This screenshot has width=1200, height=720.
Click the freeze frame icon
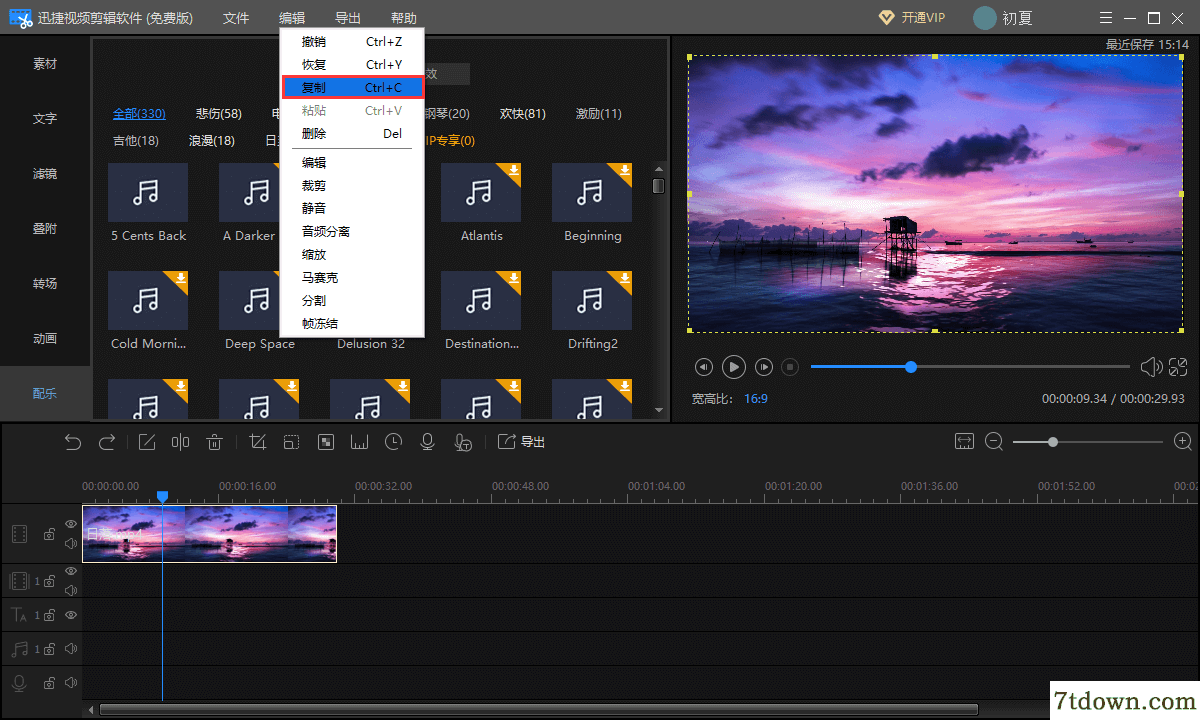click(x=359, y=442)
